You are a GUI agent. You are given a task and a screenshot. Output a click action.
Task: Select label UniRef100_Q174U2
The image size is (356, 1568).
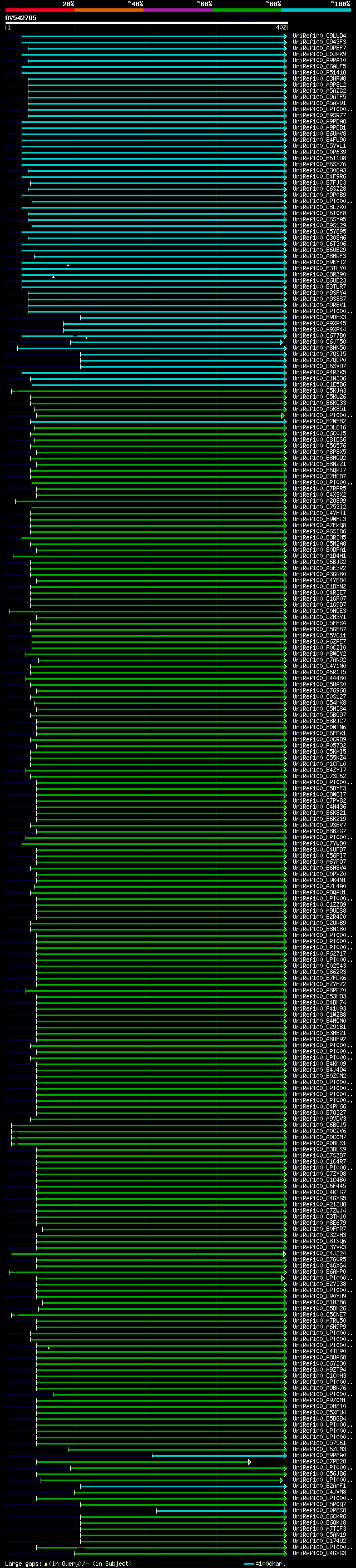[x=319, y=1541]
